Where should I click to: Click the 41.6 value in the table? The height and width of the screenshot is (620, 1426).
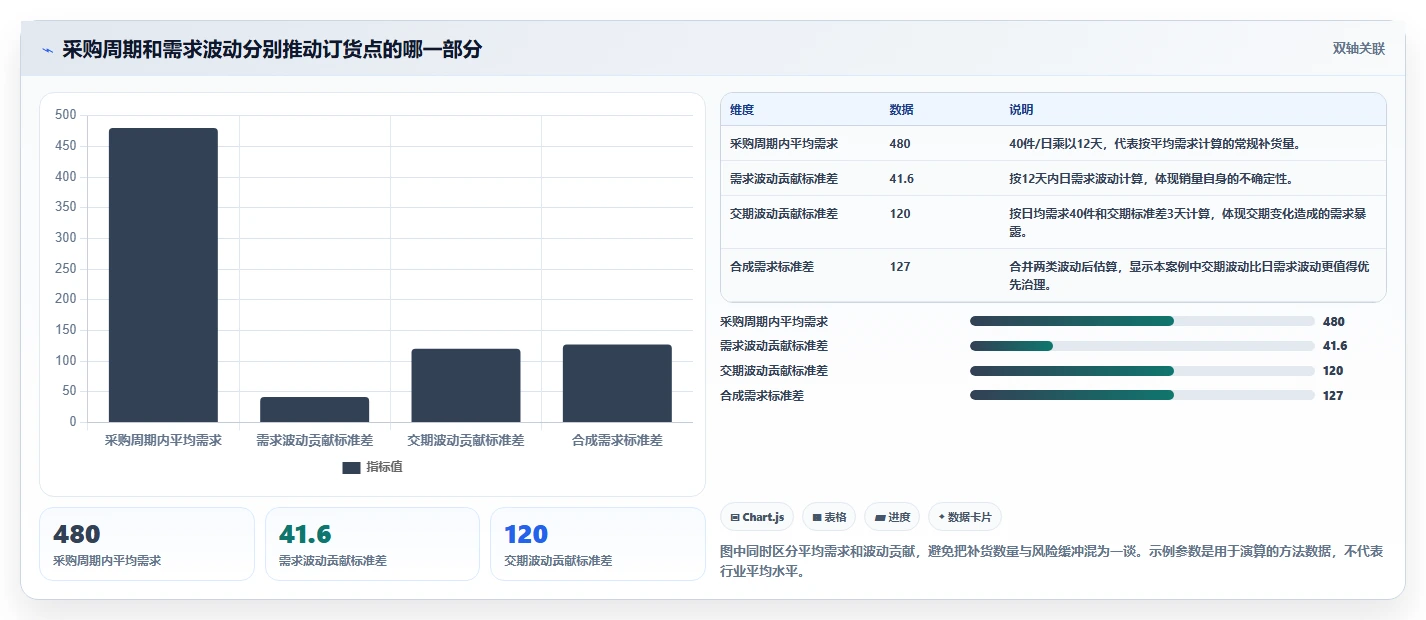902,179
